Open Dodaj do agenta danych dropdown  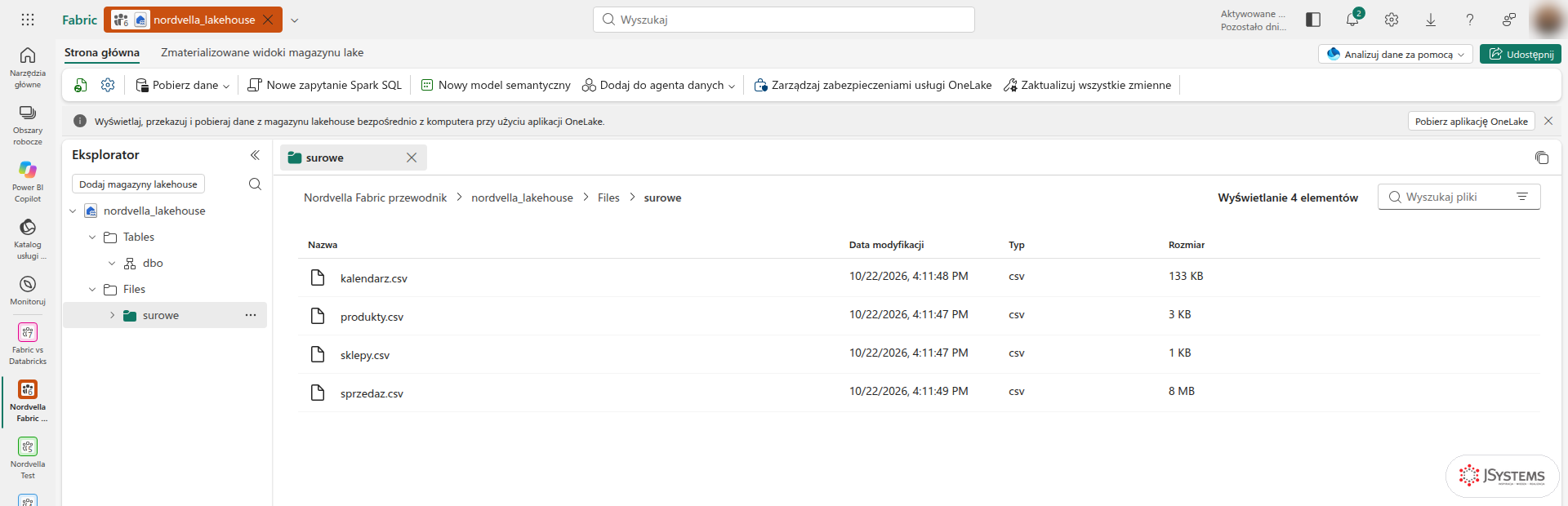coord(658,85)
